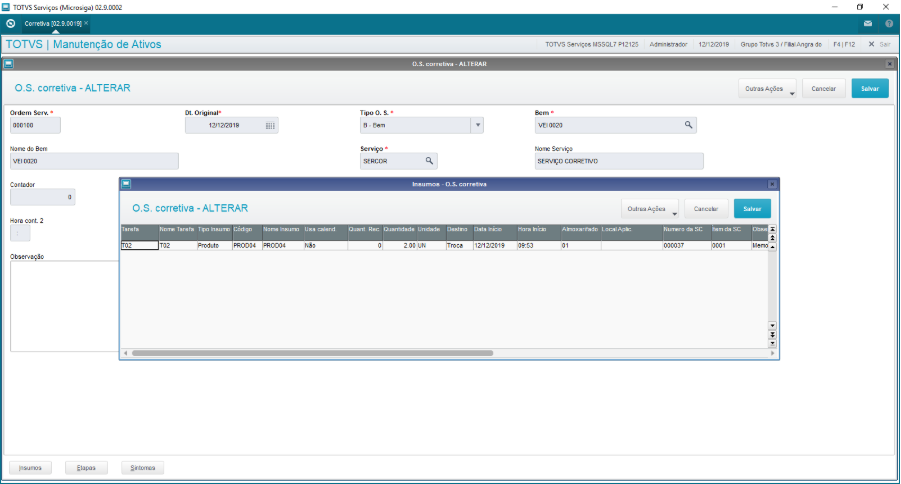The height and width of the screenshot is (484, 901).
Task: Select the Tarefa cell T02 being edited
Action: tap(140, 245)
